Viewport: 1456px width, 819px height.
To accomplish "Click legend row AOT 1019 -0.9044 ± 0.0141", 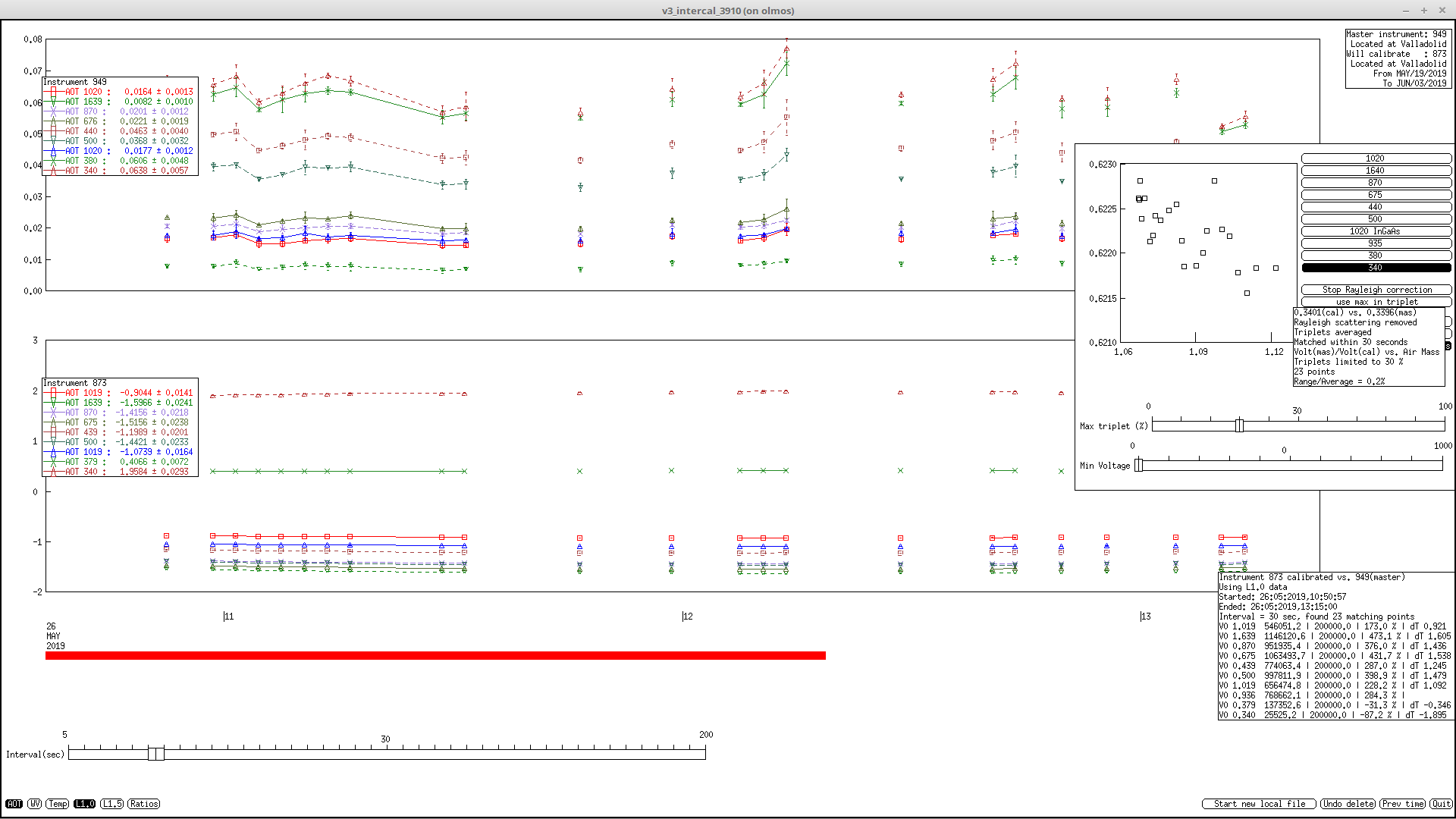I will click(x=120, y=393).
